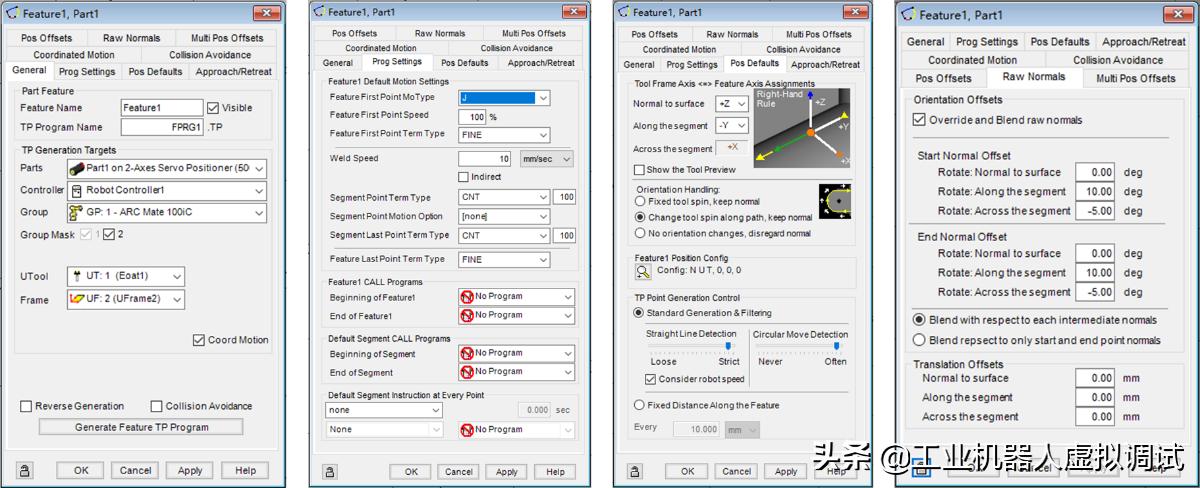This screenshot has height=488, width=1200.
Task: Open Coordinated Motion tab in General window
Action: click(x=74, y=55)
